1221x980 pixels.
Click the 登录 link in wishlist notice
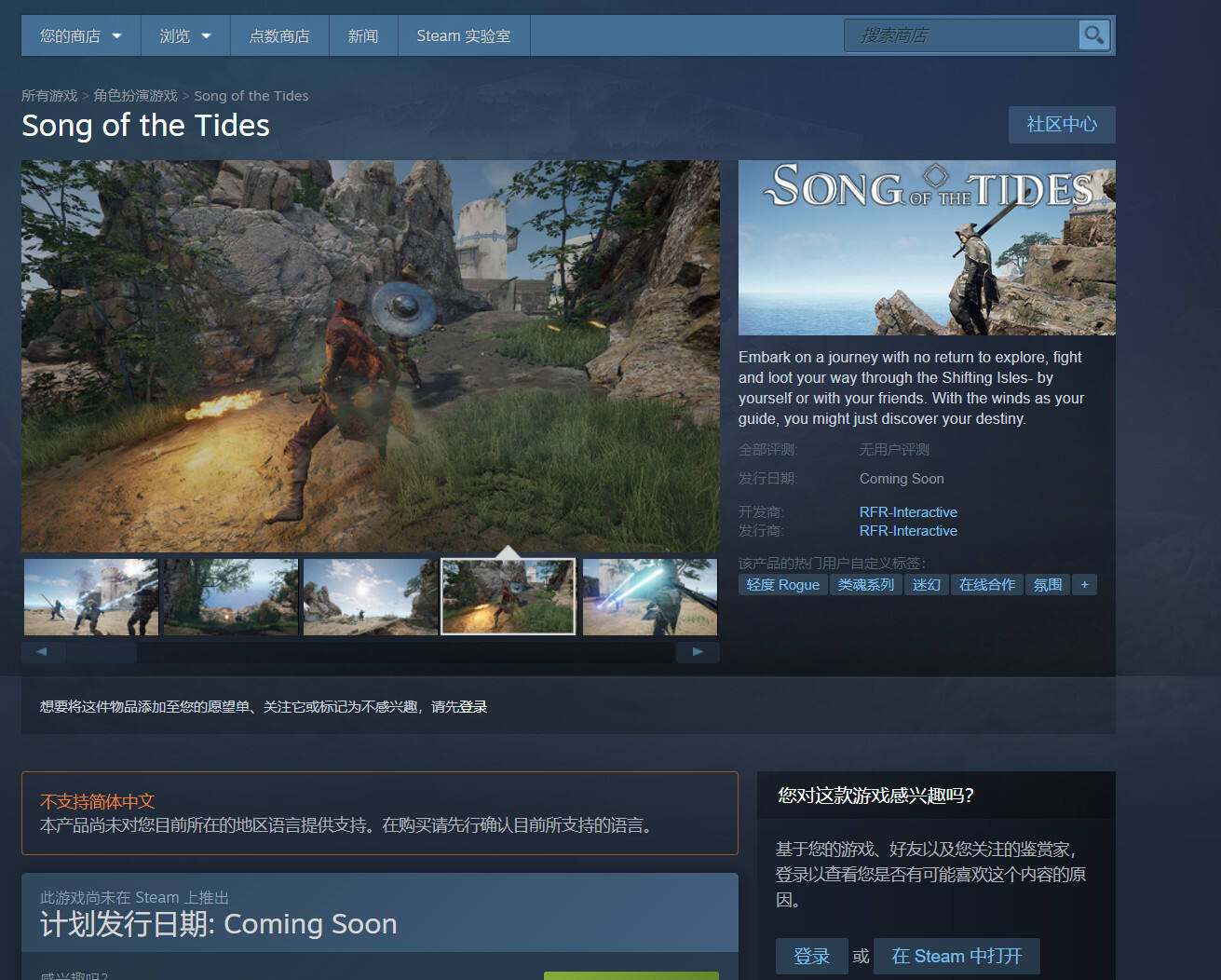tap(473, 707)
